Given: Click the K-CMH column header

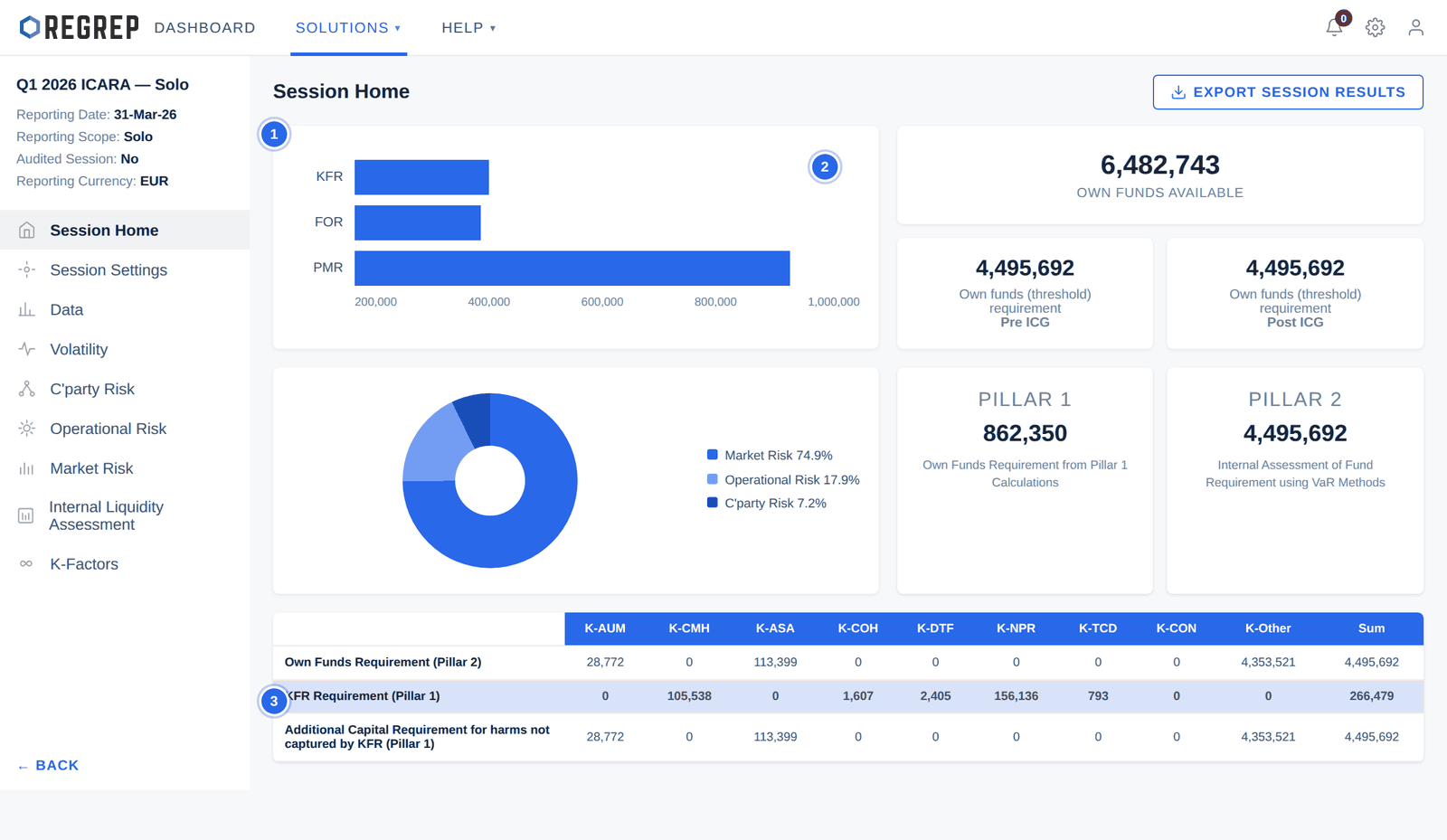Looking at the screenshot, I should (x=689, y=628).
